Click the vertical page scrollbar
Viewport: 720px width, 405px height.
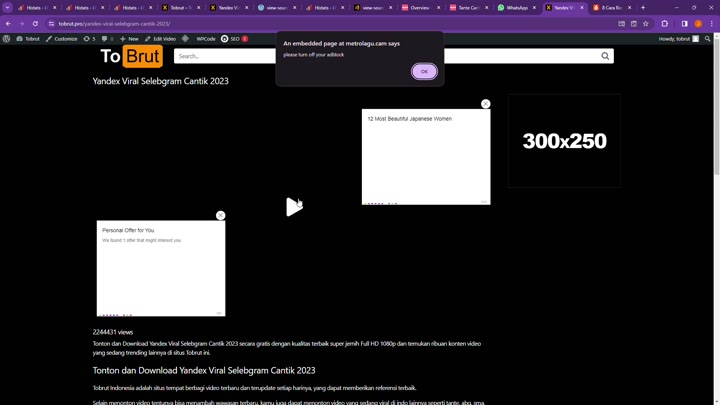pos(716,109)
